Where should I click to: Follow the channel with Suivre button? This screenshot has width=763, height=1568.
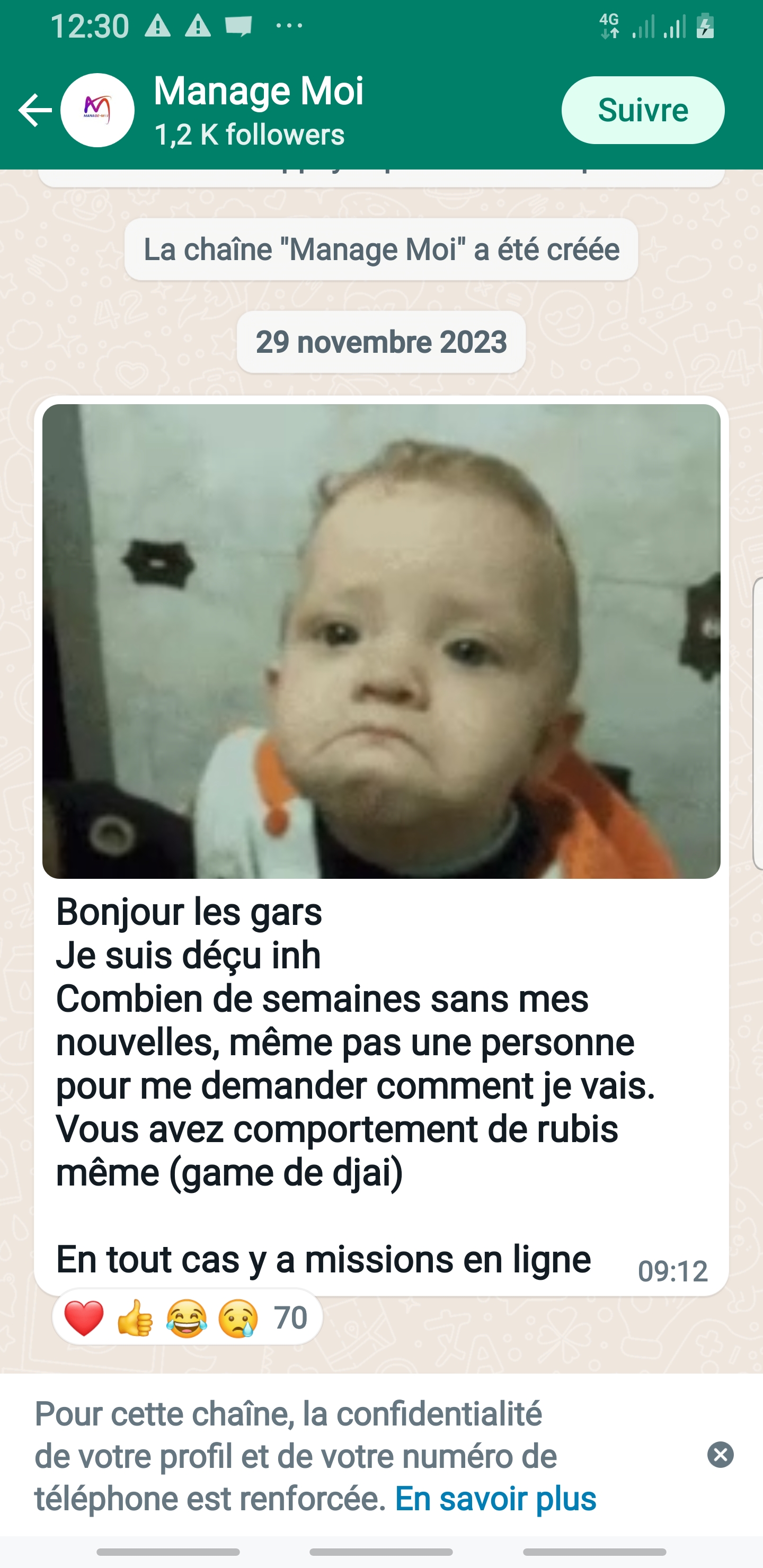pos(643,110)
